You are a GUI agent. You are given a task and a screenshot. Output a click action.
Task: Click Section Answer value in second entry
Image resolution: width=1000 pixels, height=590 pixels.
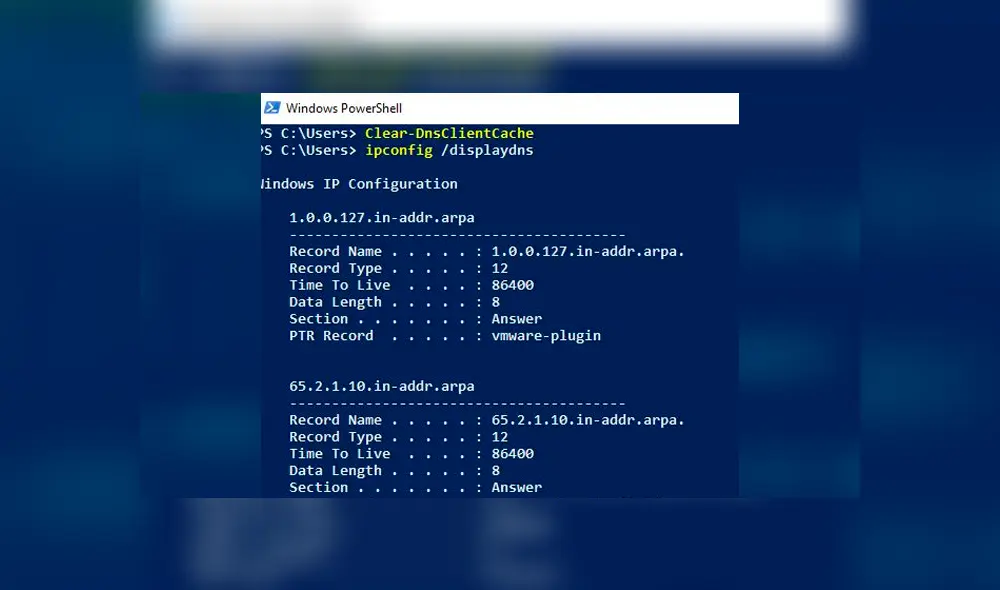tap(516, 488)
